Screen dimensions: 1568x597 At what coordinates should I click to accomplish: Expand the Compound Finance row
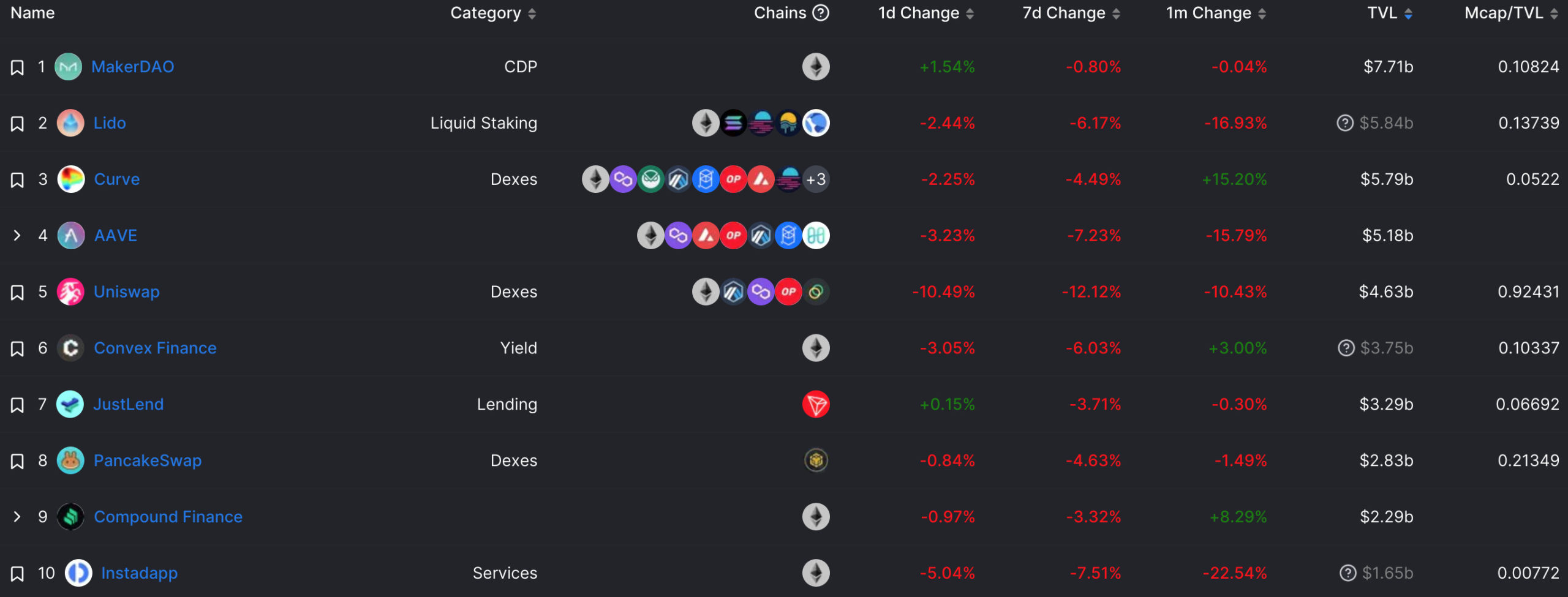click(x=17, y=517)
